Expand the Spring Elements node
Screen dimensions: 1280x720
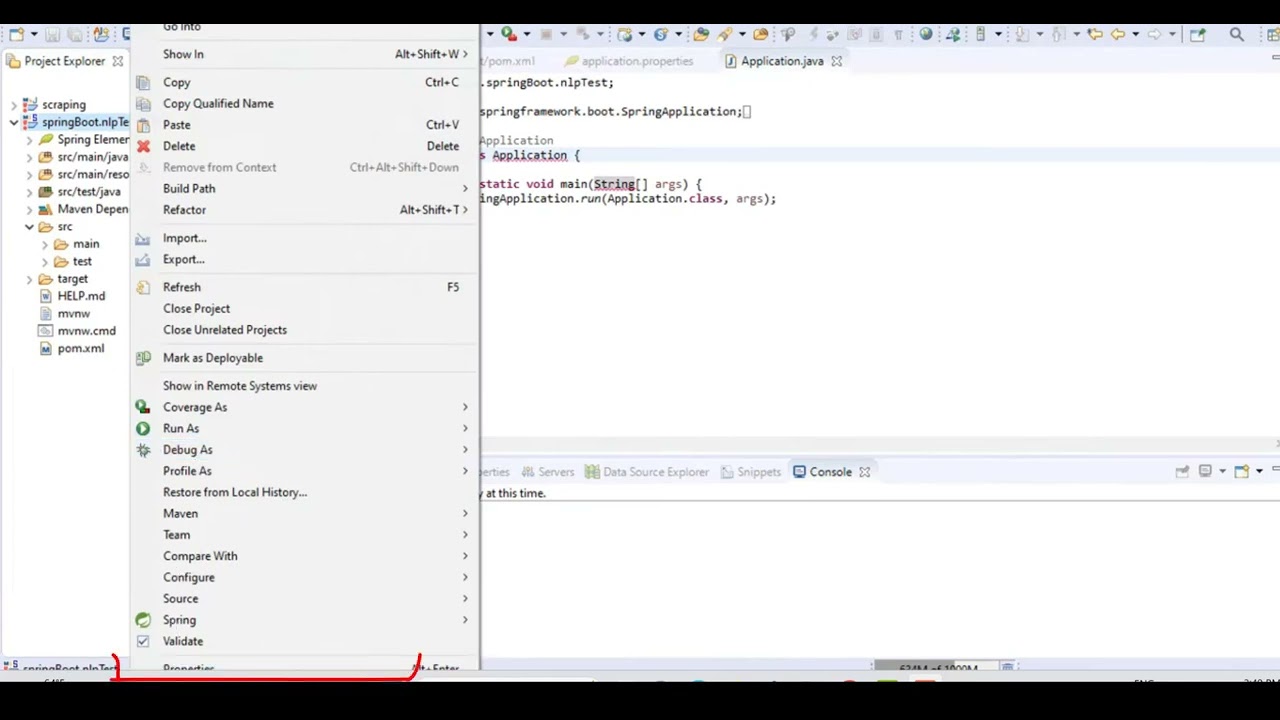coord(30,140)
